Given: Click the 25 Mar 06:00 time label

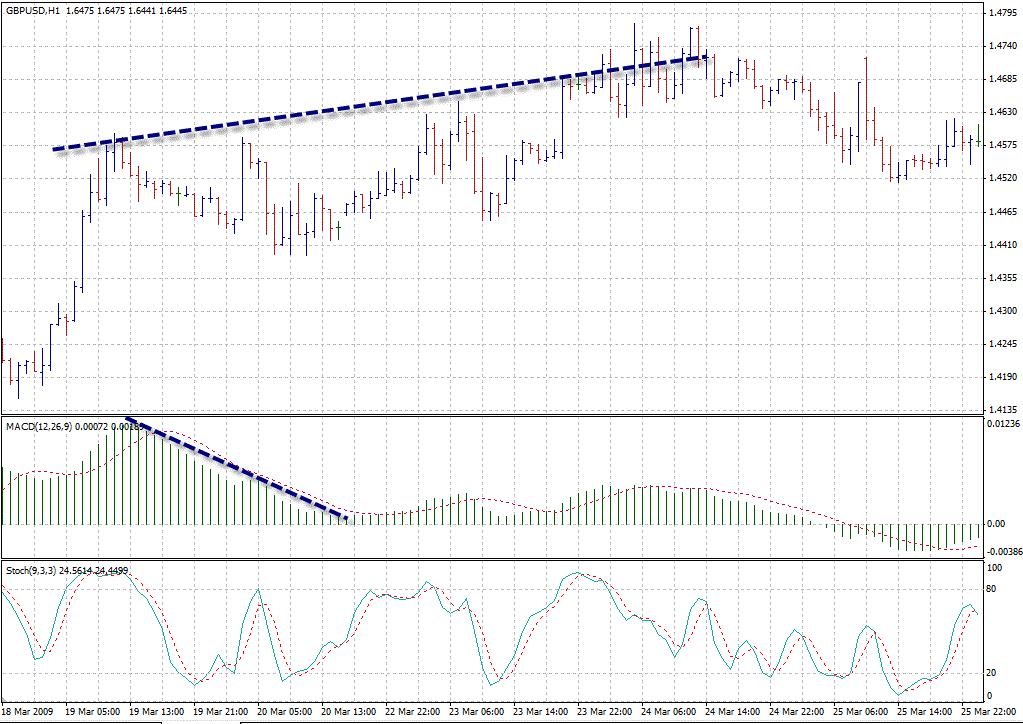Looking at the screenshot, I should [x=861, y=710].
